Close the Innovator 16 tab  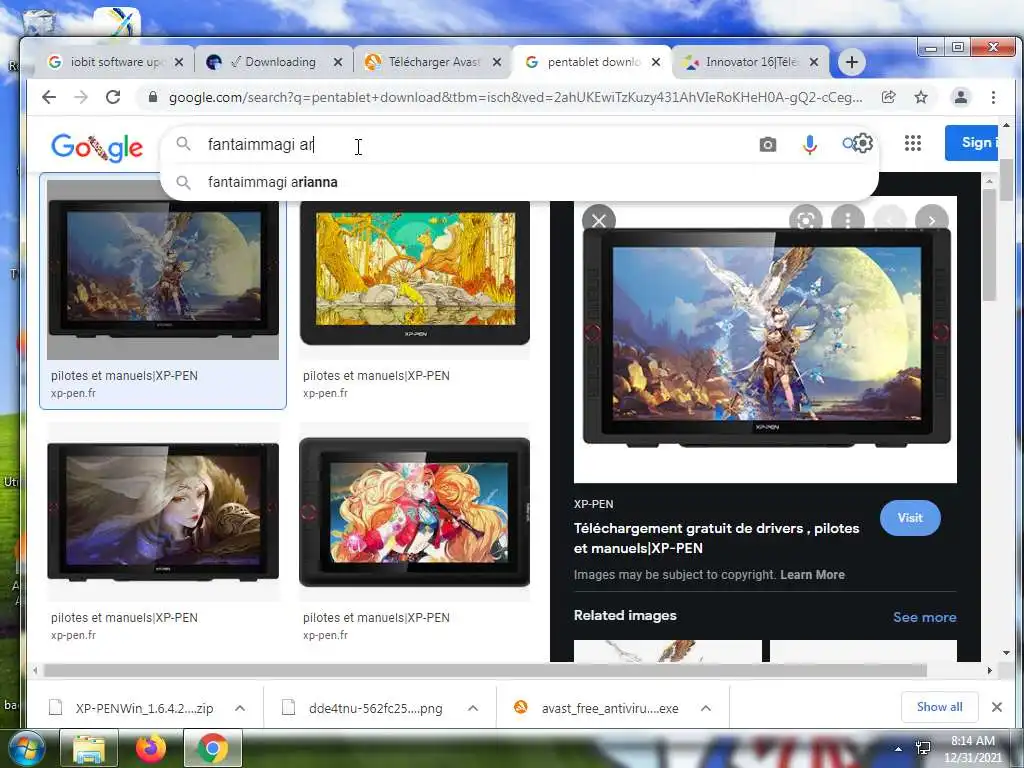814,62
